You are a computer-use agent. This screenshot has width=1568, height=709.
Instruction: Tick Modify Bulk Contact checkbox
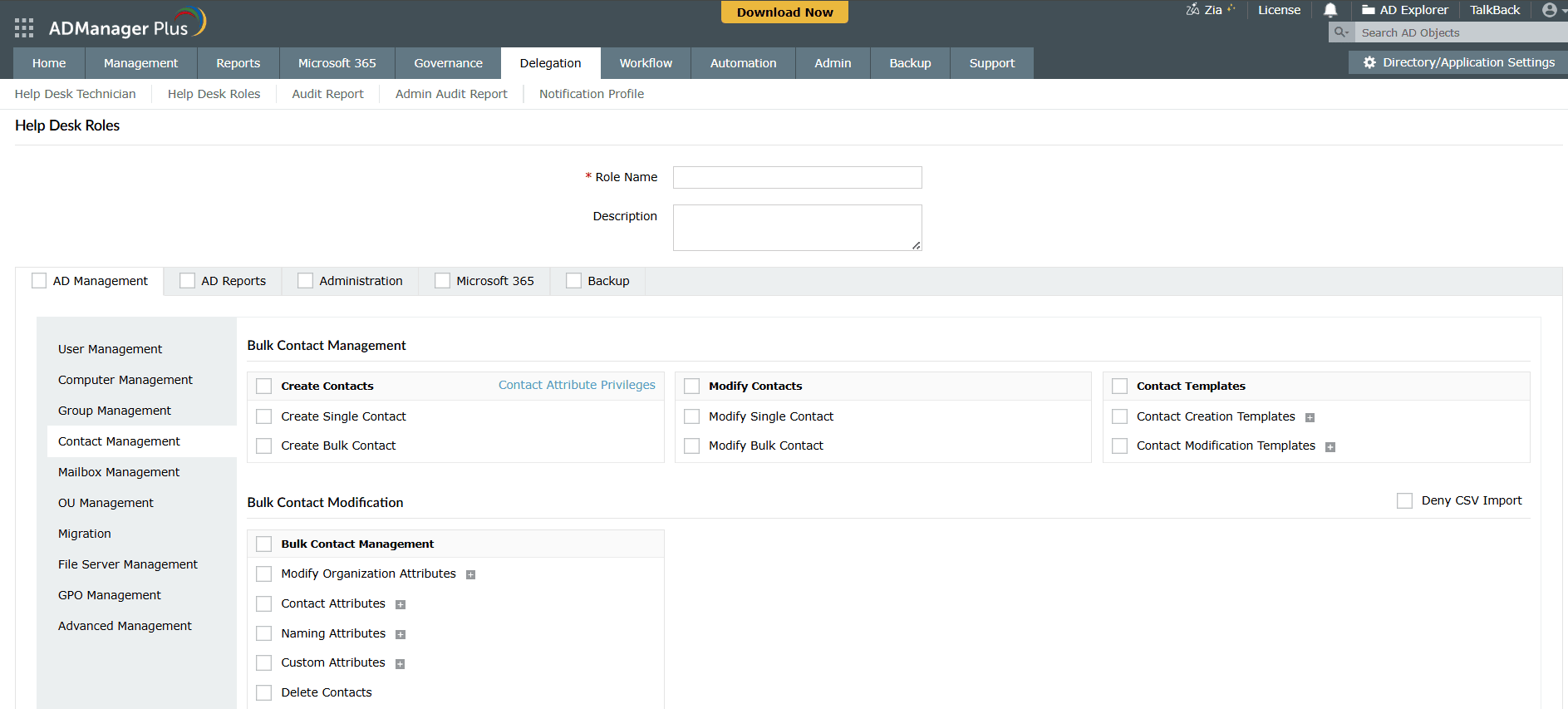[x=691, y=446]
